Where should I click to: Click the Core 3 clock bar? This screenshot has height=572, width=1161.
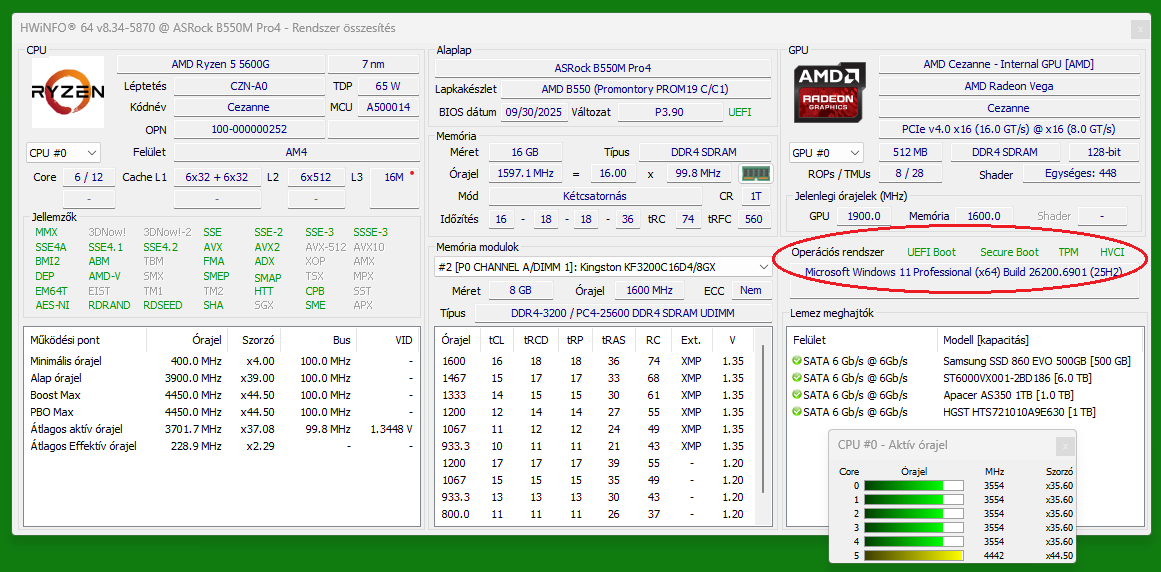pos(914,528)
